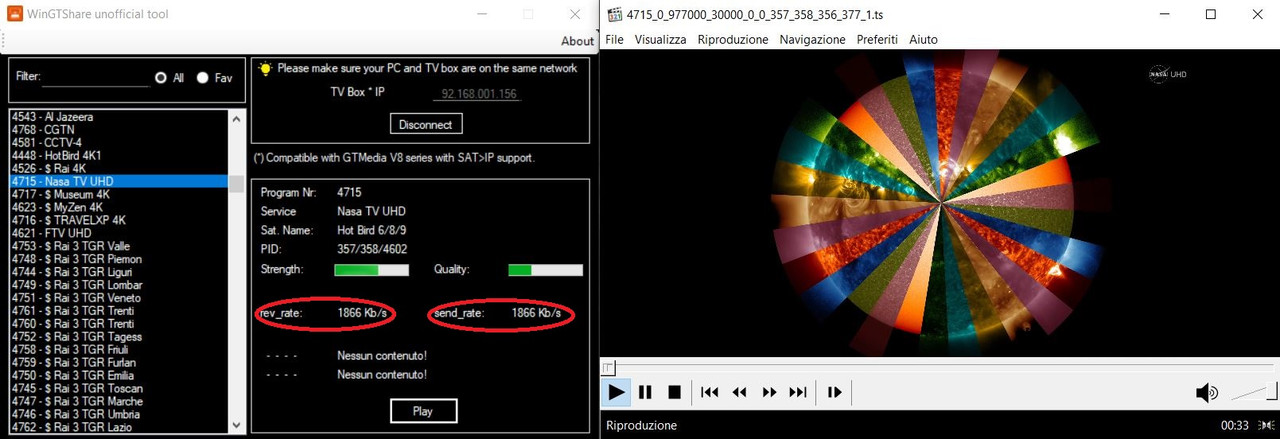The height and width of the screenshot is (439, 1280).
Task: Select channel 4746 - $ Rai 3 TGR Umbria
Action: click(119, 414)
